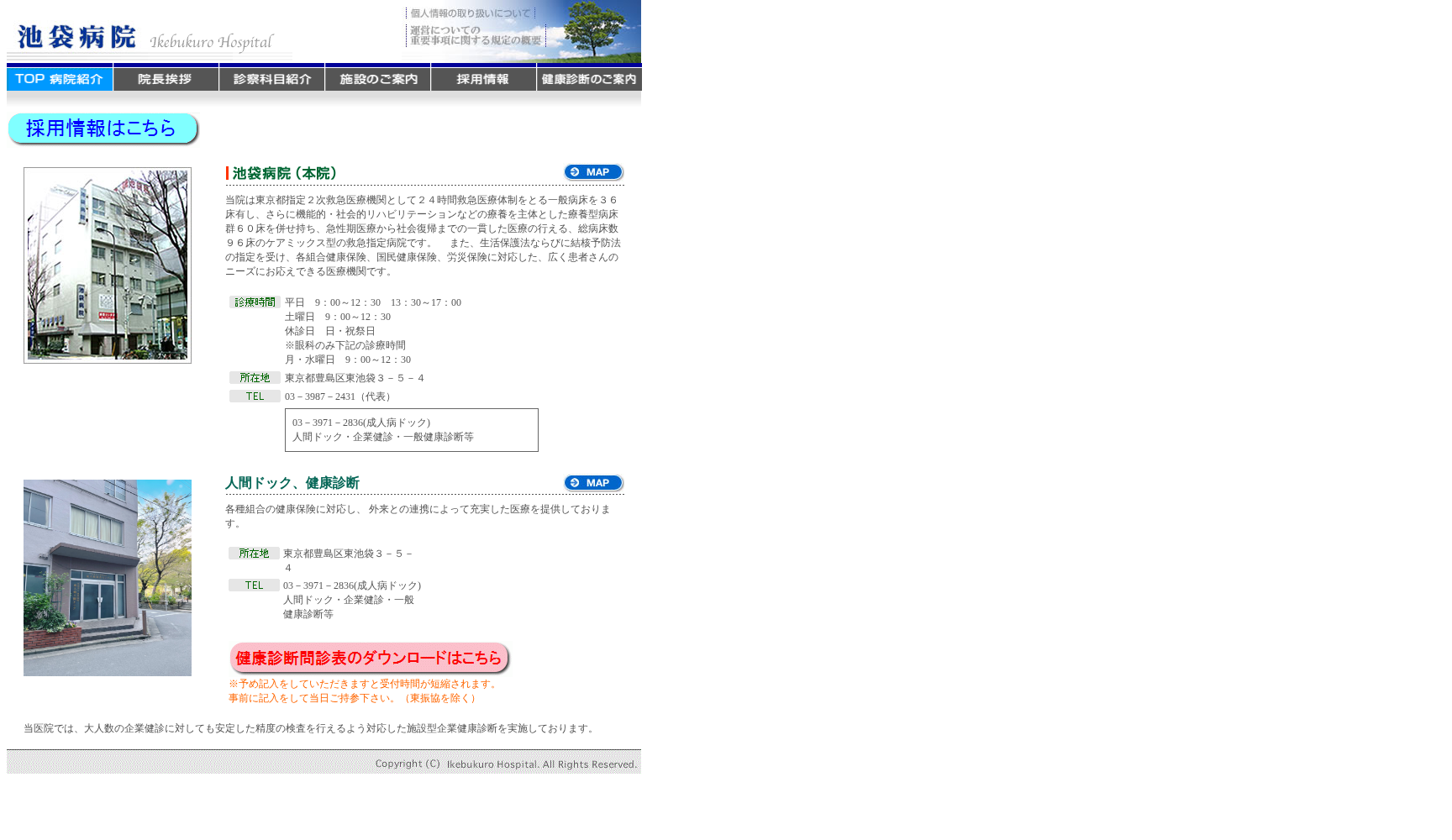
Task: Click the 池袋病院 logo
Action: point(74,36)
